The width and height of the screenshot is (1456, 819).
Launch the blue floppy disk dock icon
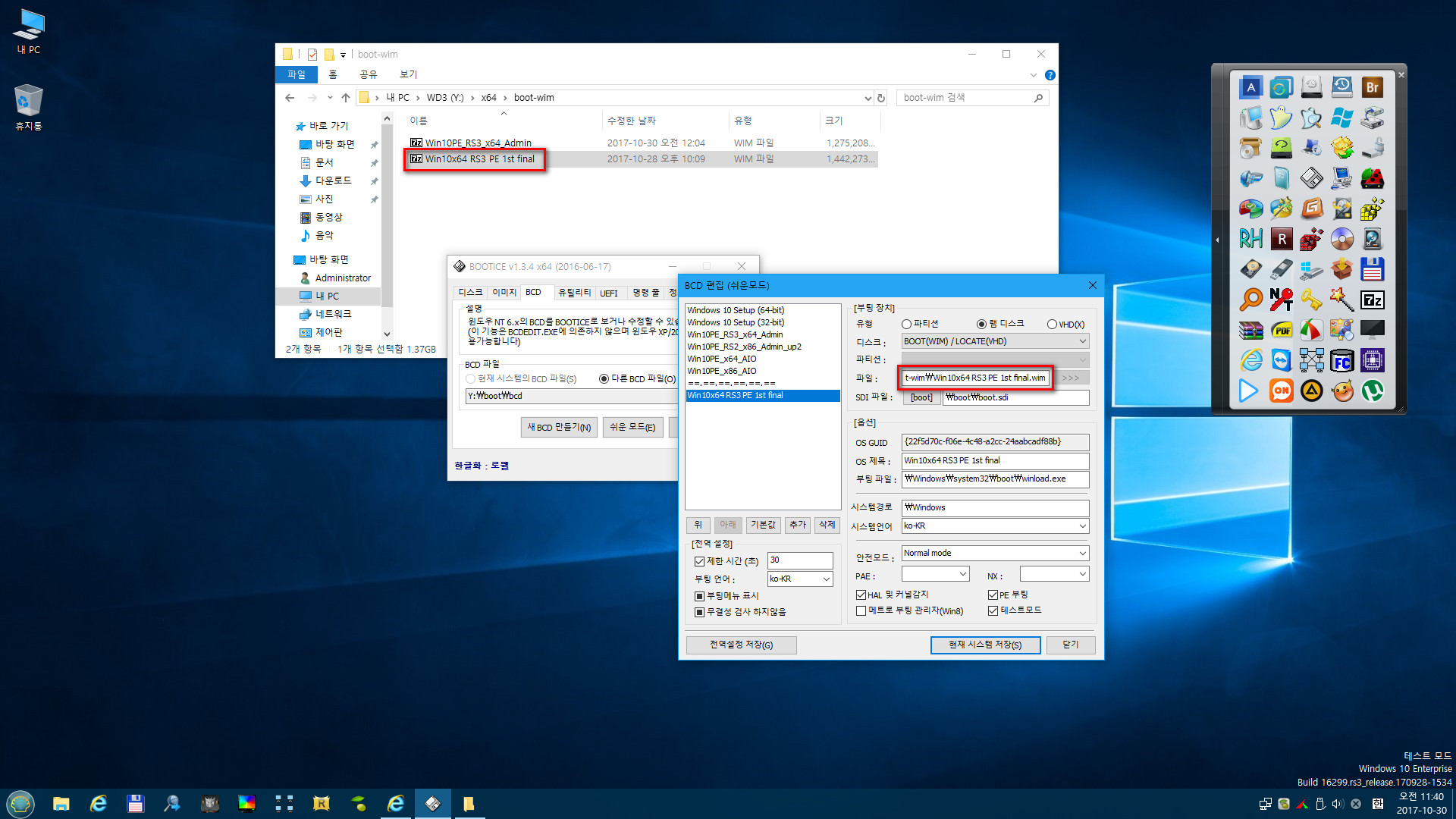[x=1372, y=269]
